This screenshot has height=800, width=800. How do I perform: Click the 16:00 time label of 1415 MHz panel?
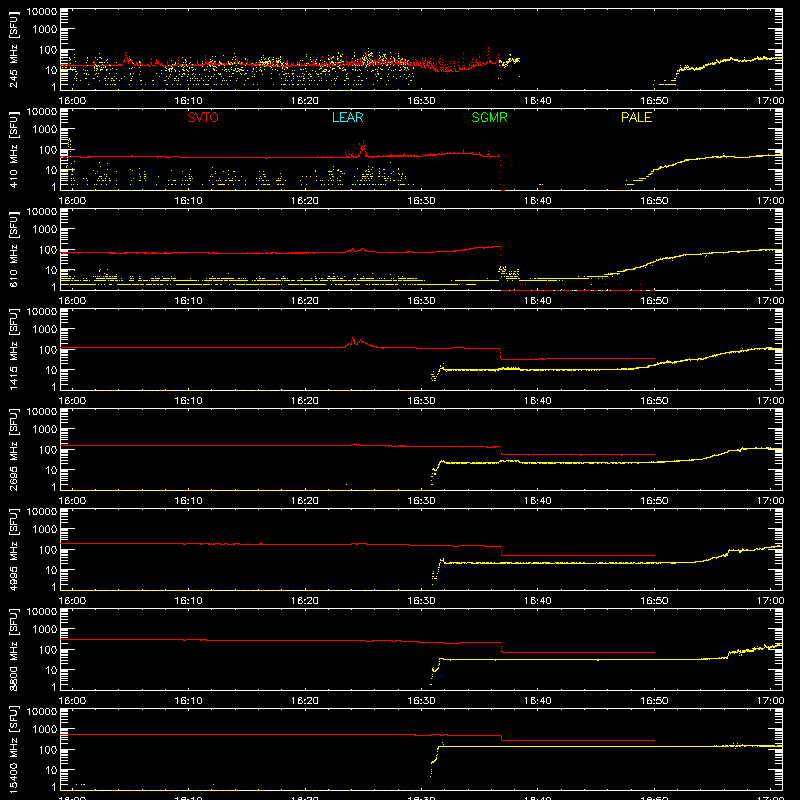[x=72, y=401]
